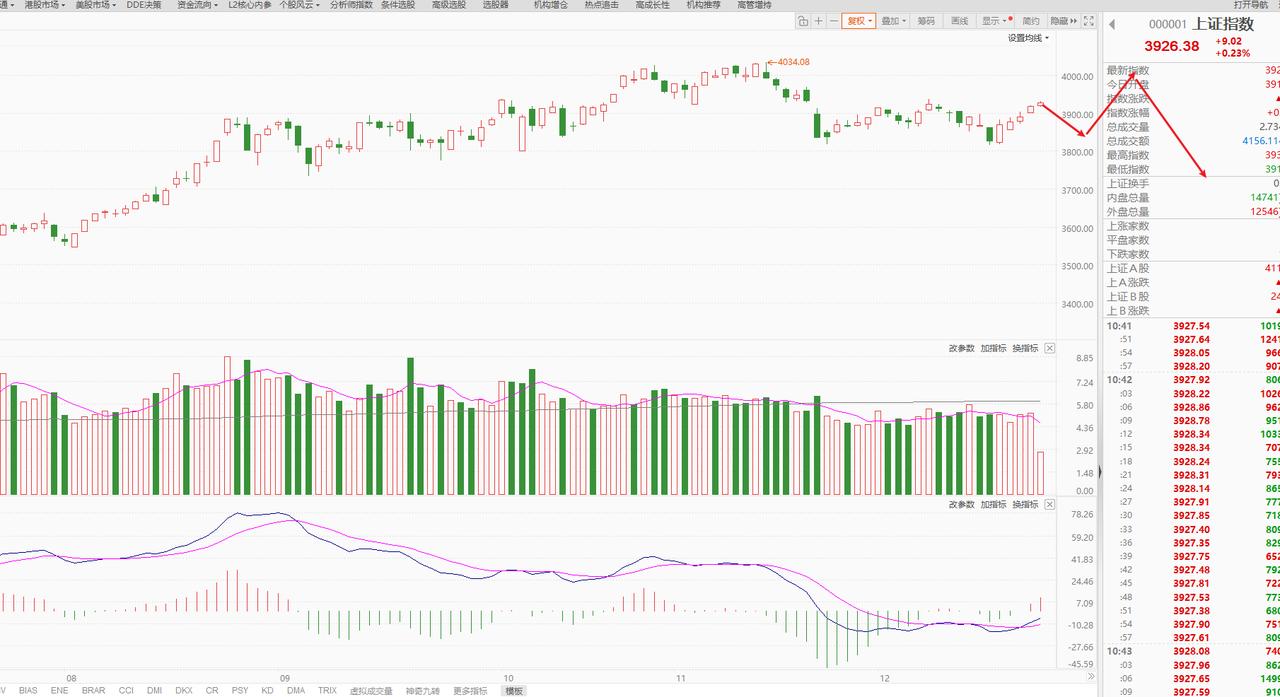Expand 个股风云 menu

click(x=299, y=5)
